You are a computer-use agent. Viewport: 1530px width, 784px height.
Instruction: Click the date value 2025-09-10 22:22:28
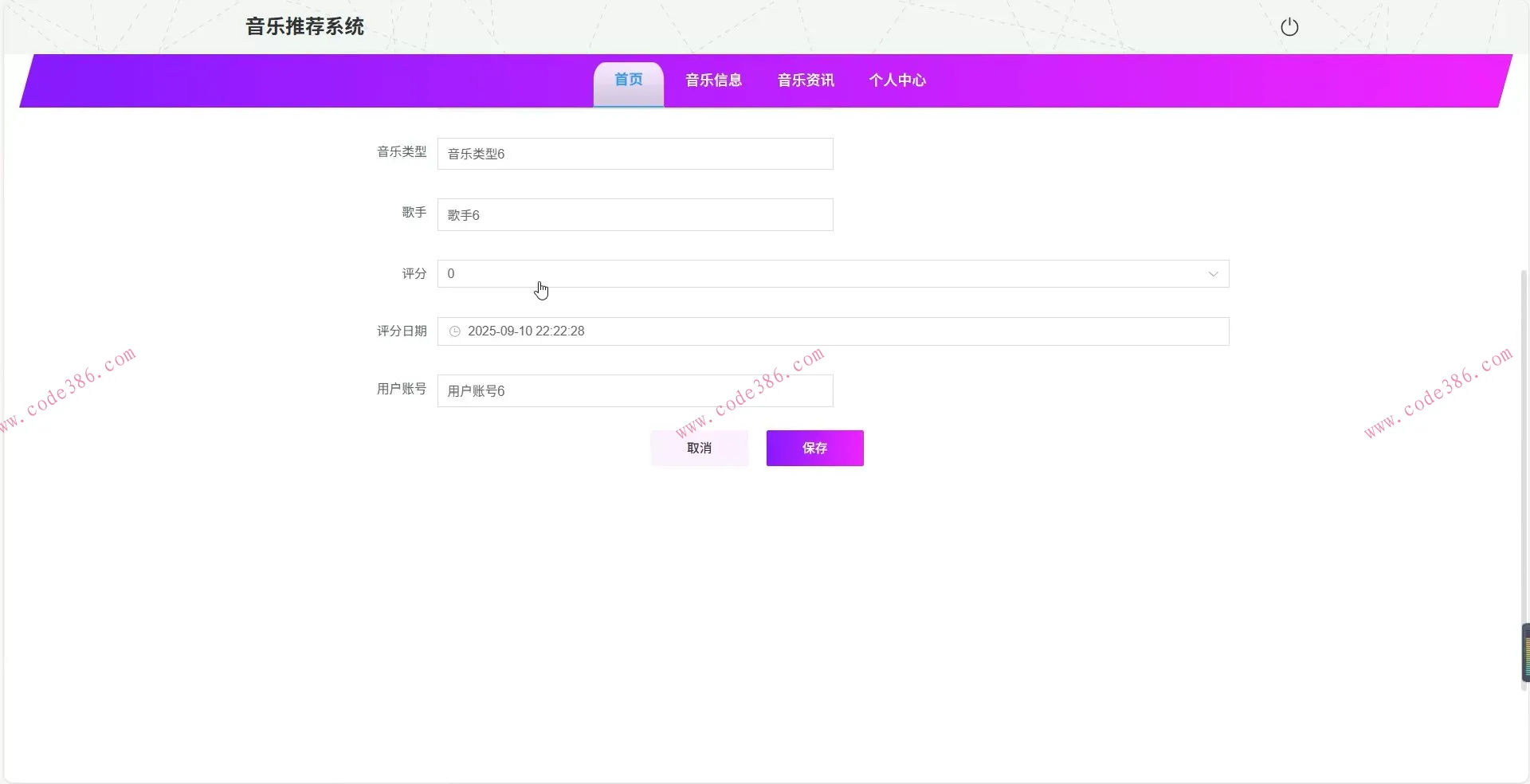coord(526,331)
